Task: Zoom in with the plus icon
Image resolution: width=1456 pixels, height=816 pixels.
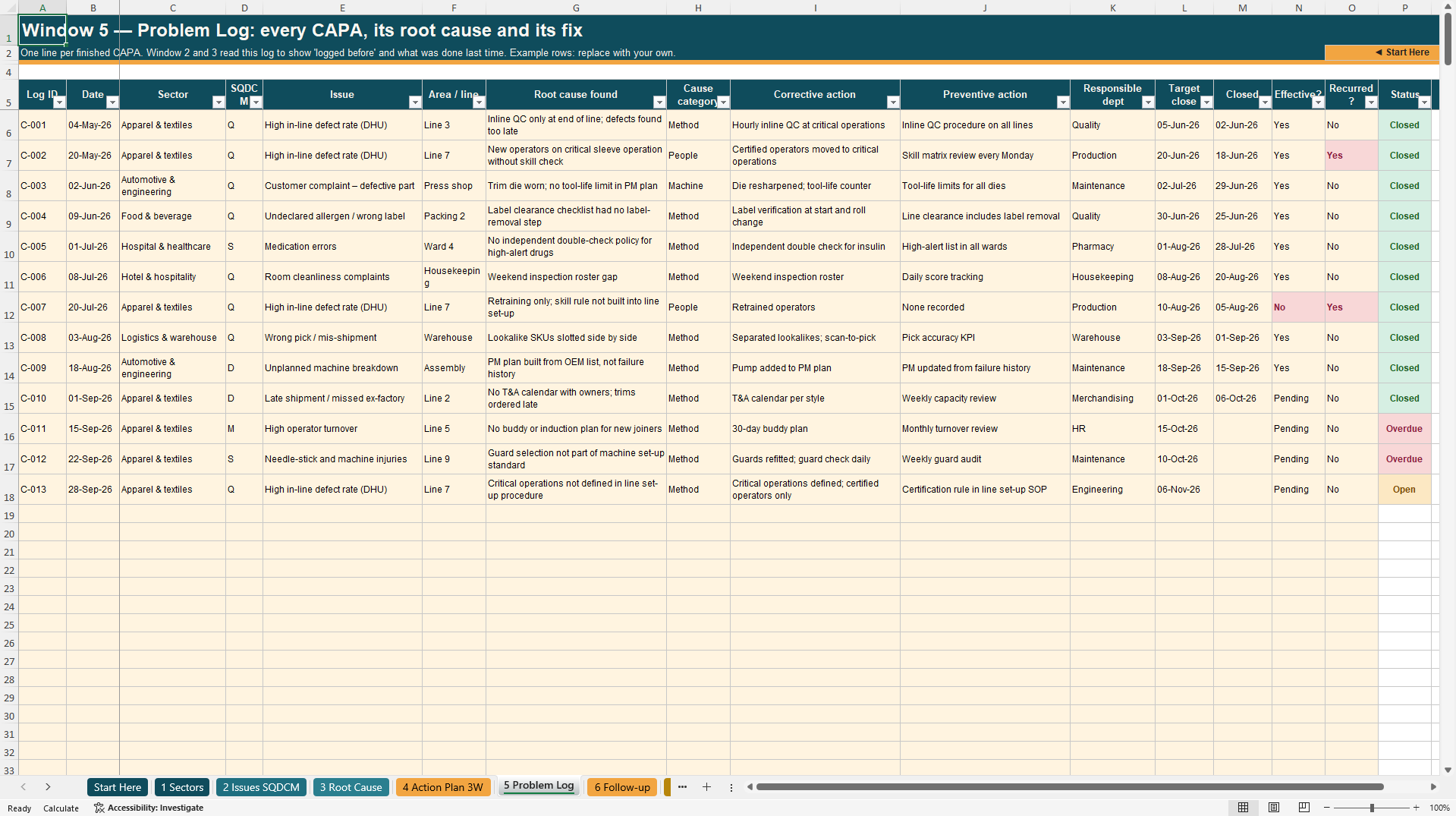Action: (x=1417, y=808)
